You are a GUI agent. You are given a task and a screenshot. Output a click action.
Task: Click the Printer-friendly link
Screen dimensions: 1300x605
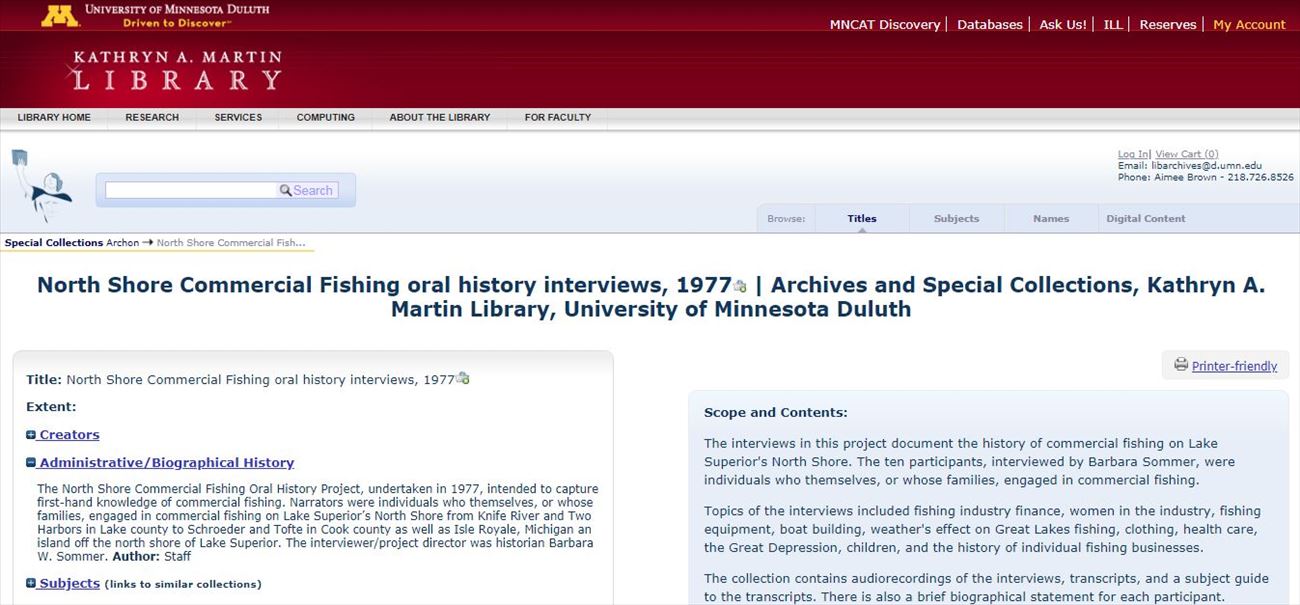click(1234, 366)
